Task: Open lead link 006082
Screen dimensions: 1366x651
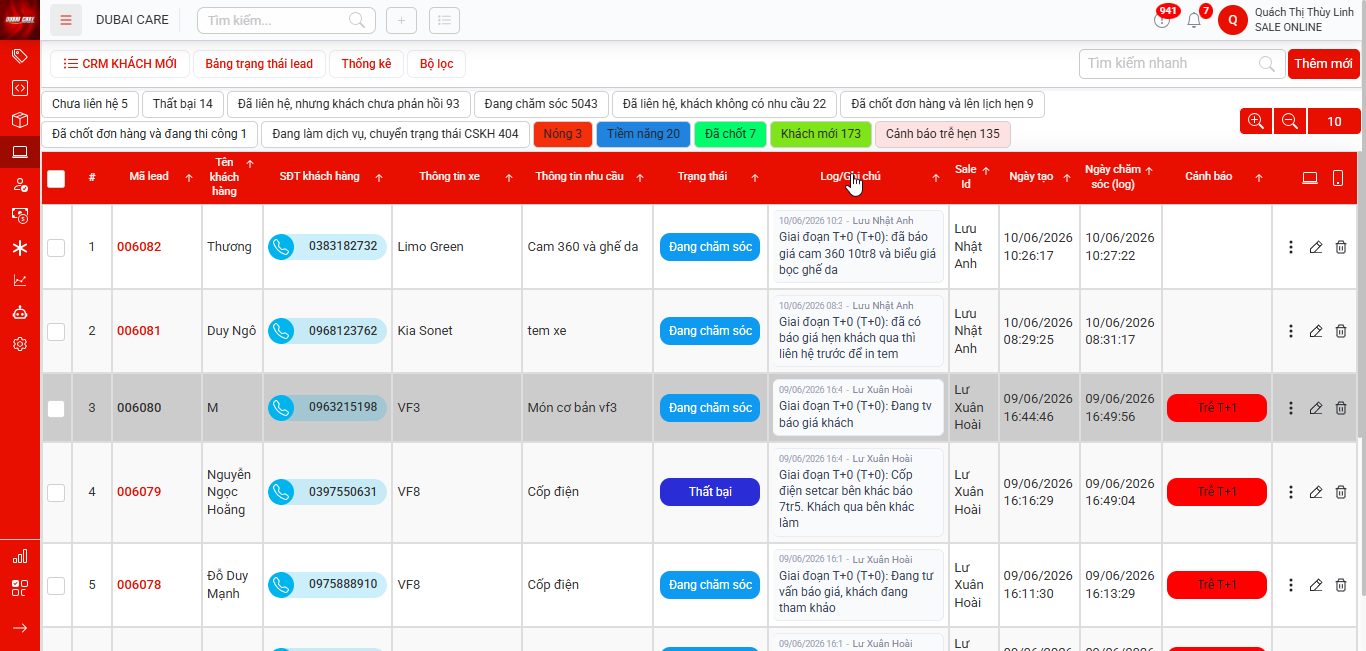Action: [x=139, y=247]
